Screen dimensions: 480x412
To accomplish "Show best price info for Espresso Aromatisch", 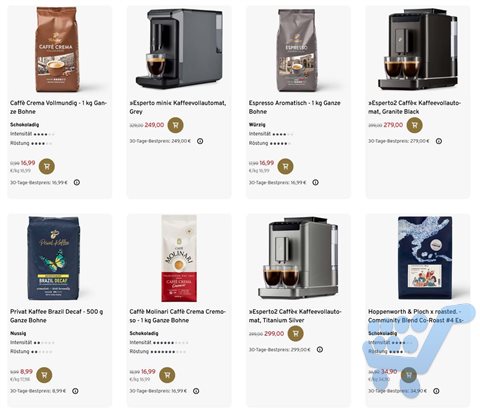I will (x=315, y=182).
